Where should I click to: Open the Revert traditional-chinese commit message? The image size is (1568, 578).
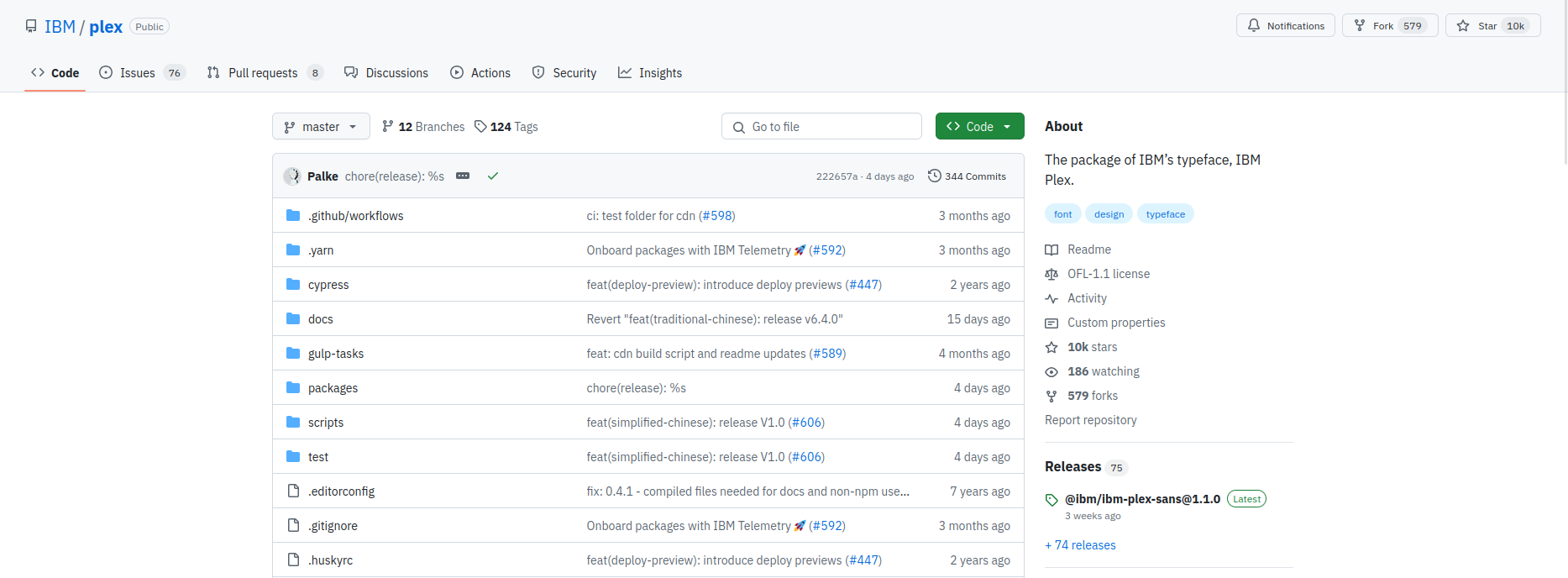pos(715,319)
